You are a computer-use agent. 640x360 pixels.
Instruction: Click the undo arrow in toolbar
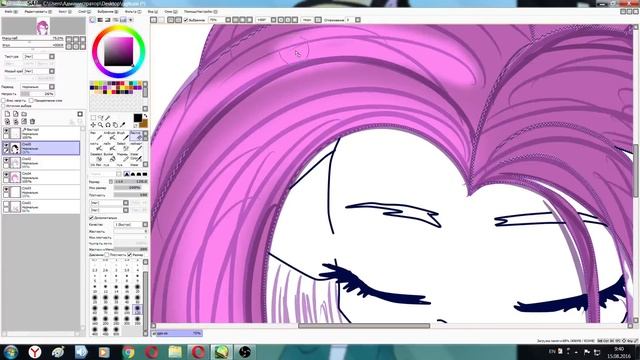pyautogui.click(x=153, y=20)
